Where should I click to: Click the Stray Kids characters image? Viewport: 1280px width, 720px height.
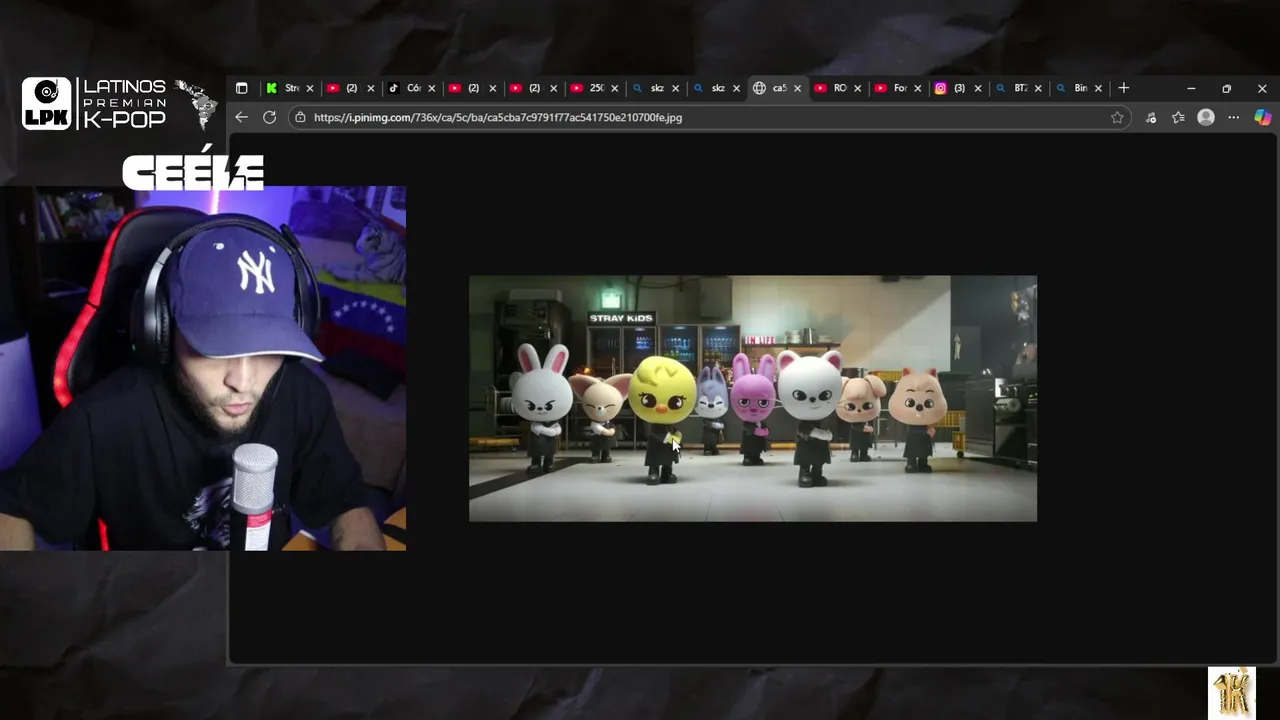[753, 398]
